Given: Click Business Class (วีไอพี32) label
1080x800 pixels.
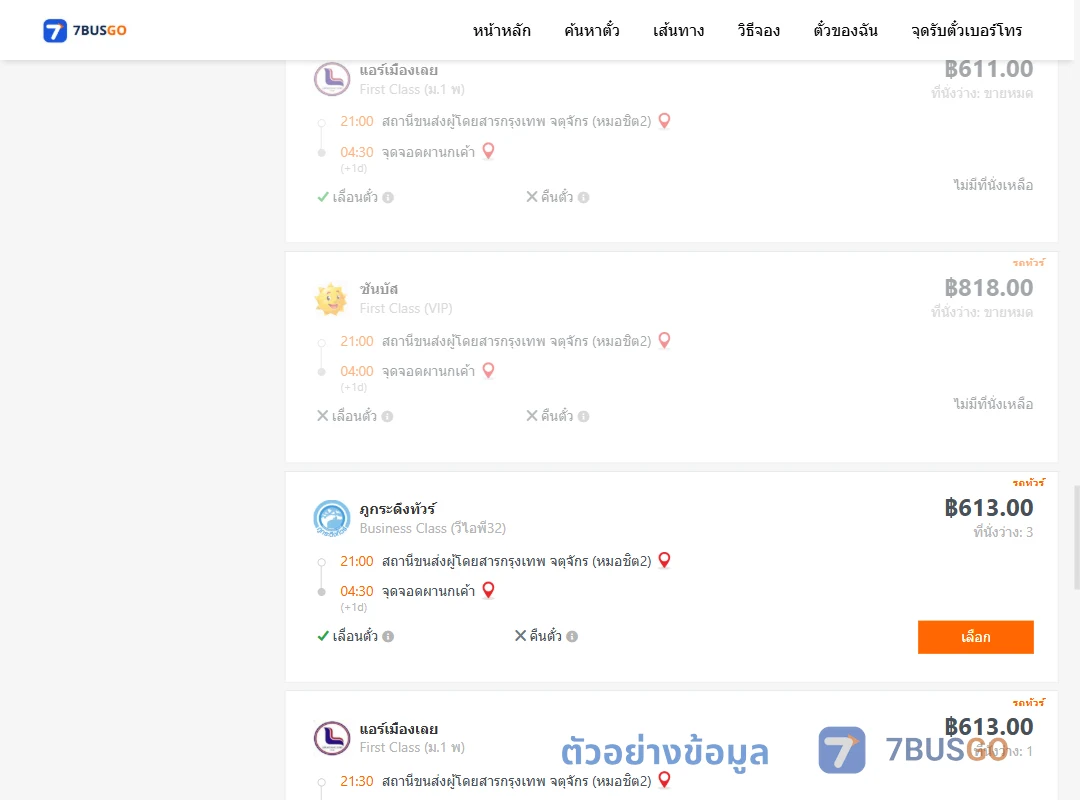Looking at the screenshot, I should pyautogui.click(x=433, y=529).
